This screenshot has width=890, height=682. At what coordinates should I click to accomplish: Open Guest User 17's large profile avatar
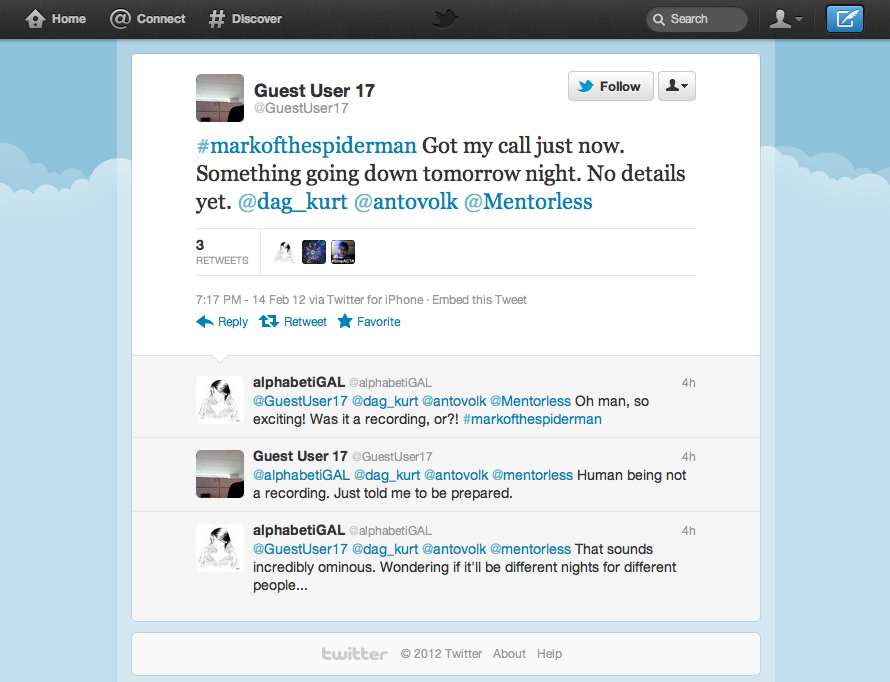(220, 98)
